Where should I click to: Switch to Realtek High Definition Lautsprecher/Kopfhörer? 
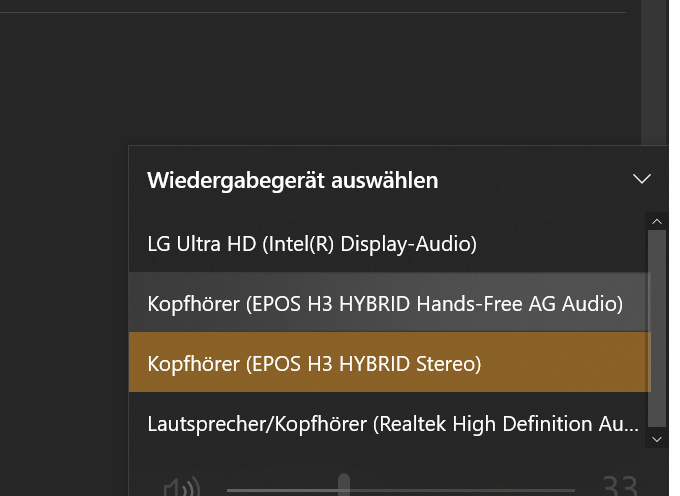tap(392, 424)
